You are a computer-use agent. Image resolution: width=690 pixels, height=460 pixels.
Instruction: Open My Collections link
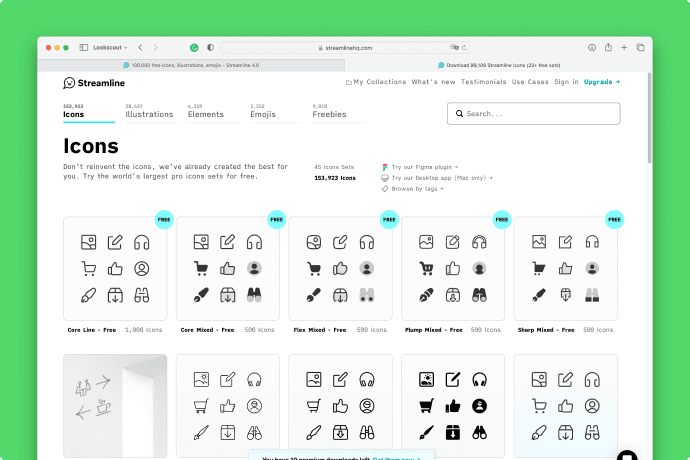[376, 82]
